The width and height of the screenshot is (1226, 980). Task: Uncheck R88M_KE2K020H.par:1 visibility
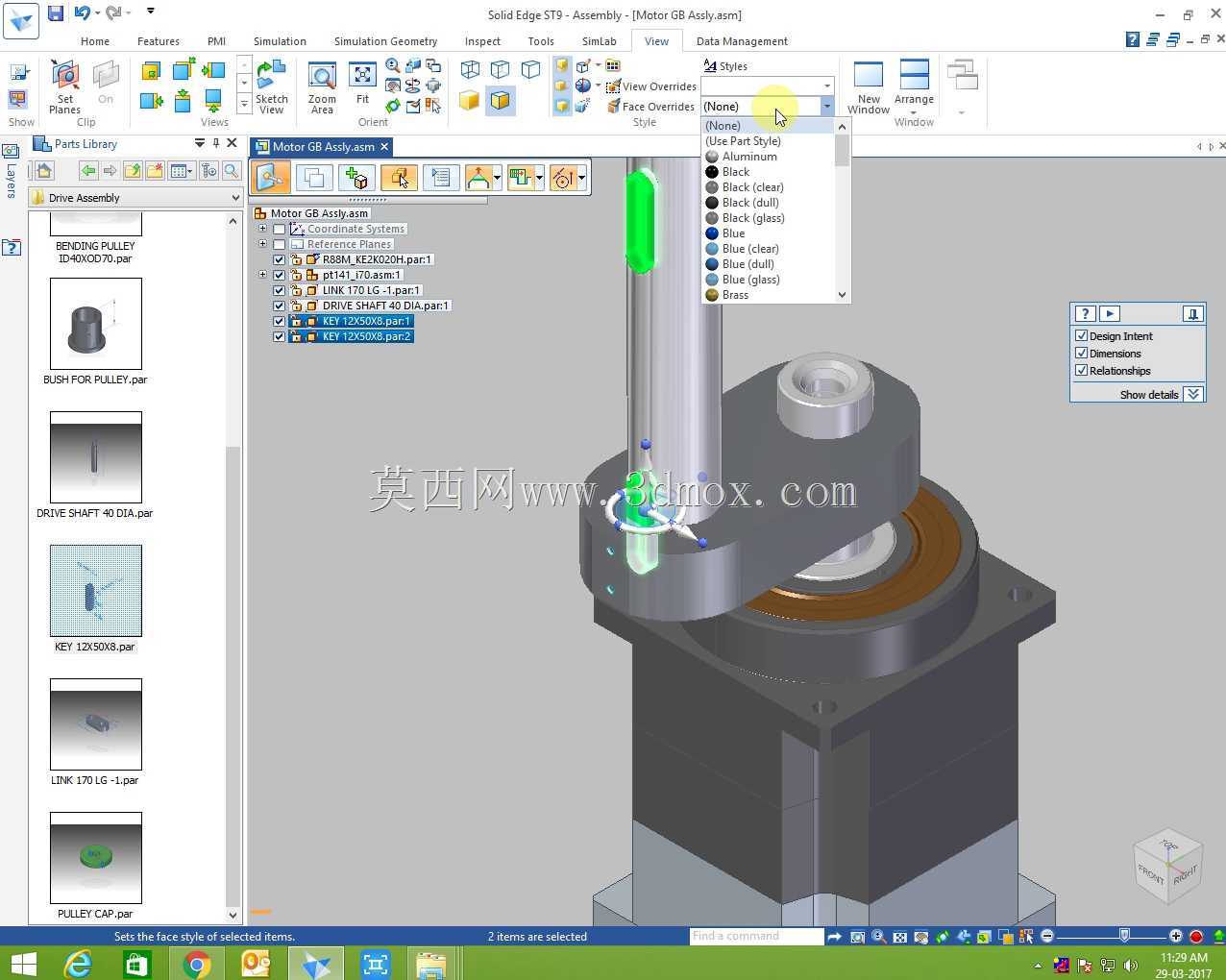pos(280,259)
